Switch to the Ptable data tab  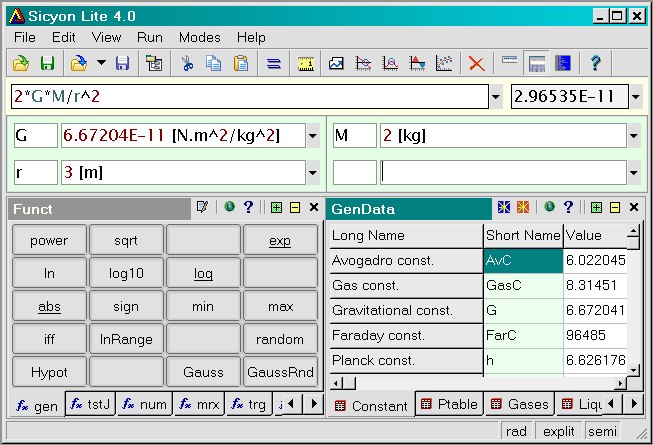pyautogui.click(x=450, y=404)
